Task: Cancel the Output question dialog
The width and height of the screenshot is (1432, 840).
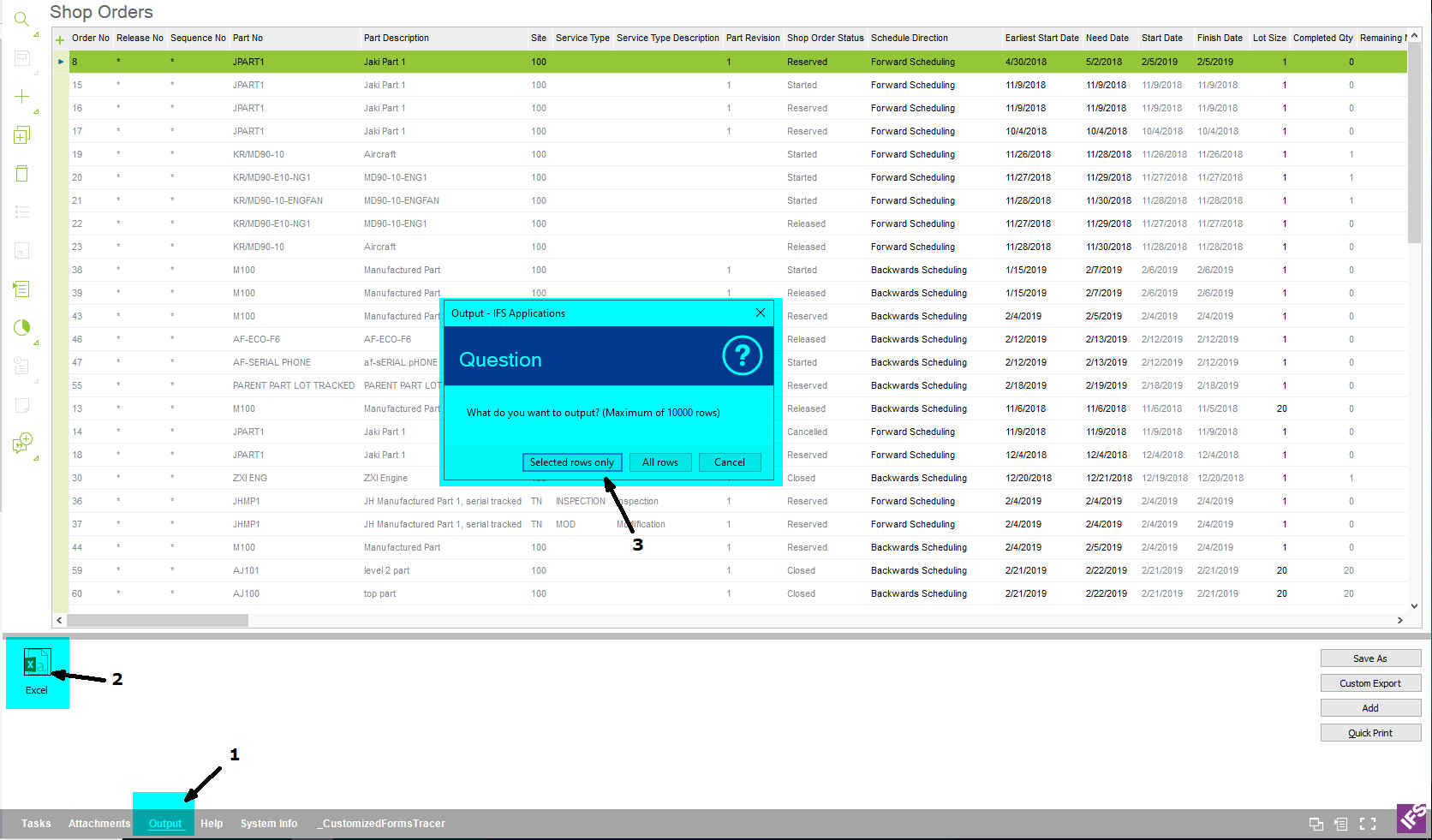Action: (730, 462)
